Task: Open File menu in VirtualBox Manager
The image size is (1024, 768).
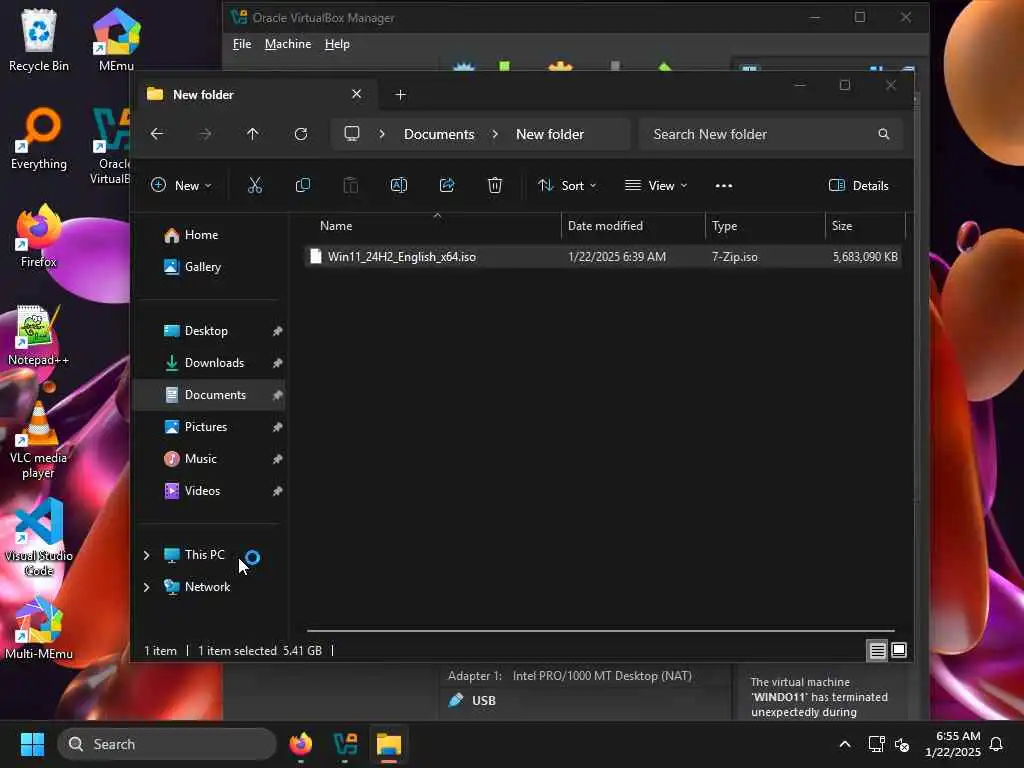Action: [x=242, y=44]
